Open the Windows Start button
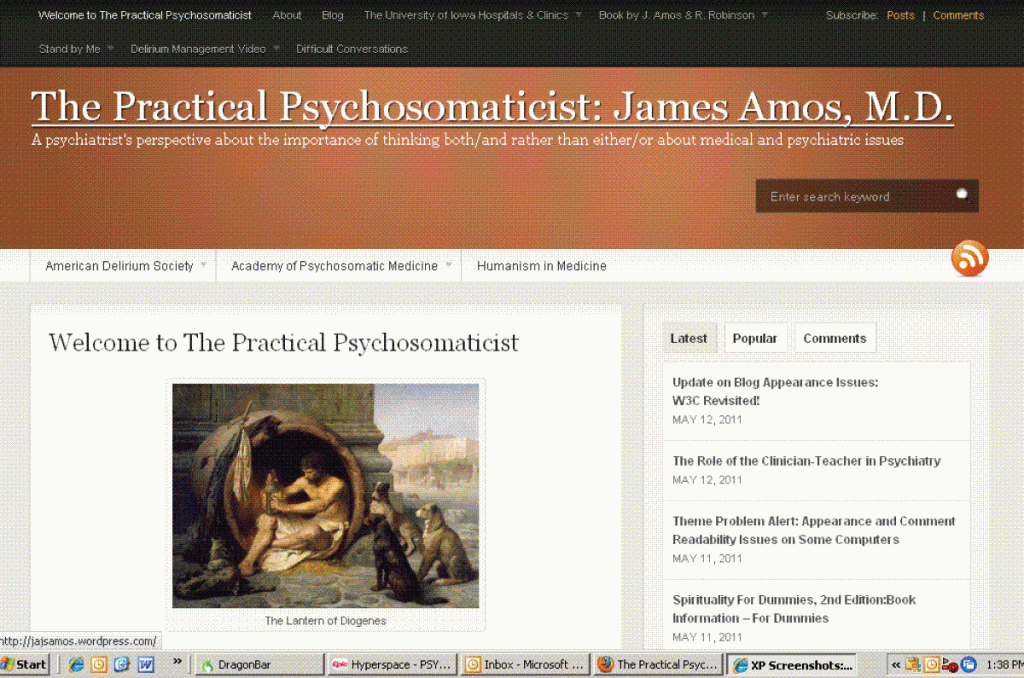This screenshot has height=678, width=1024. [25, 664]
